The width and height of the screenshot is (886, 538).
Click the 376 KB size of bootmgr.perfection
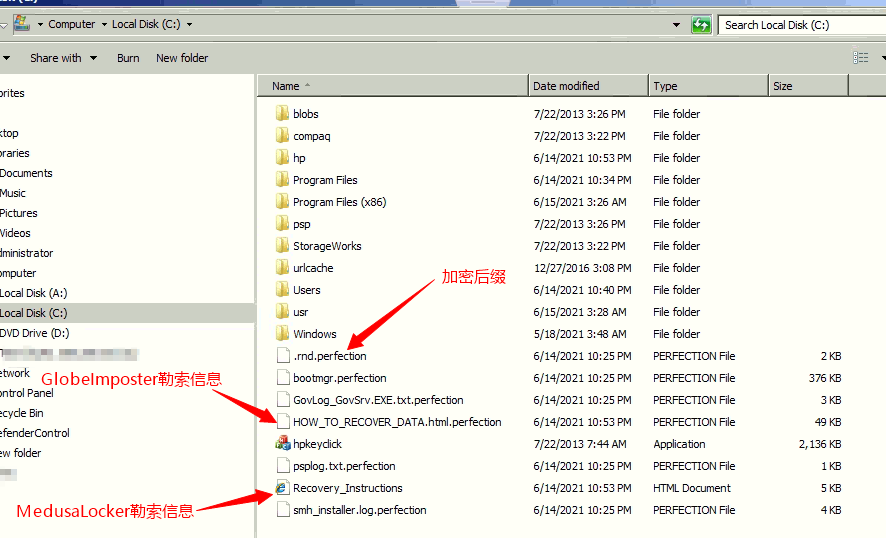tap(824, 378)
